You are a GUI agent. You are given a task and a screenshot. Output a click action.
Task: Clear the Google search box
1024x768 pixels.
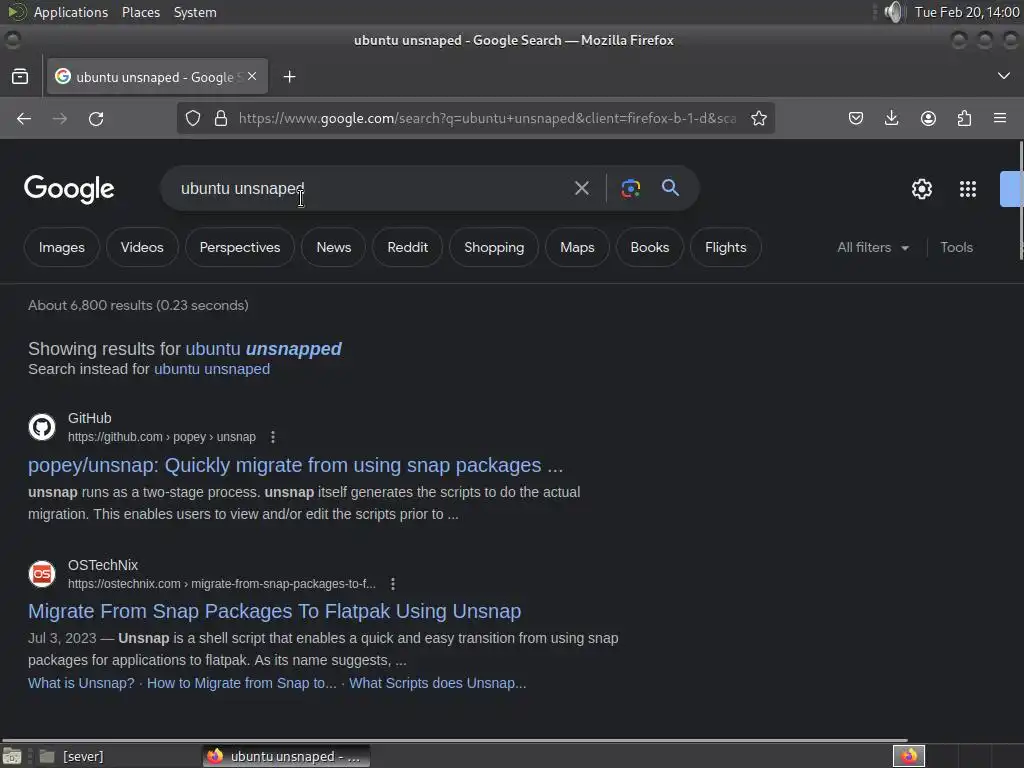pyautogui.click(x=581, y=189)
